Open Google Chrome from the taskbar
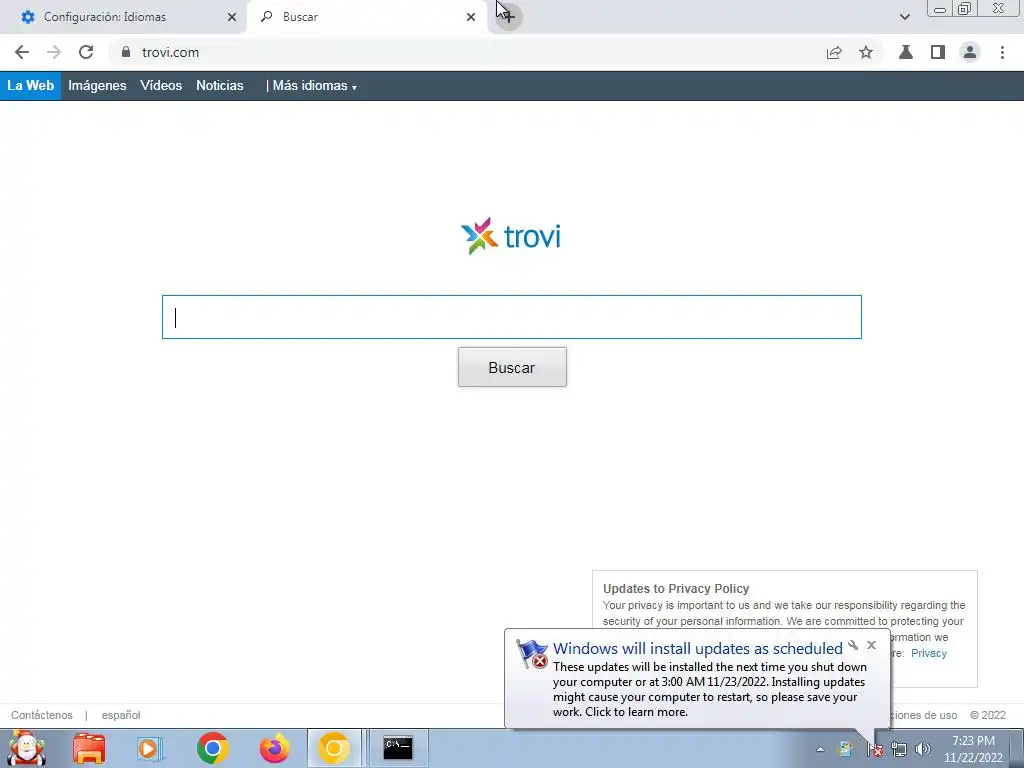 click(x=212, y=748)
